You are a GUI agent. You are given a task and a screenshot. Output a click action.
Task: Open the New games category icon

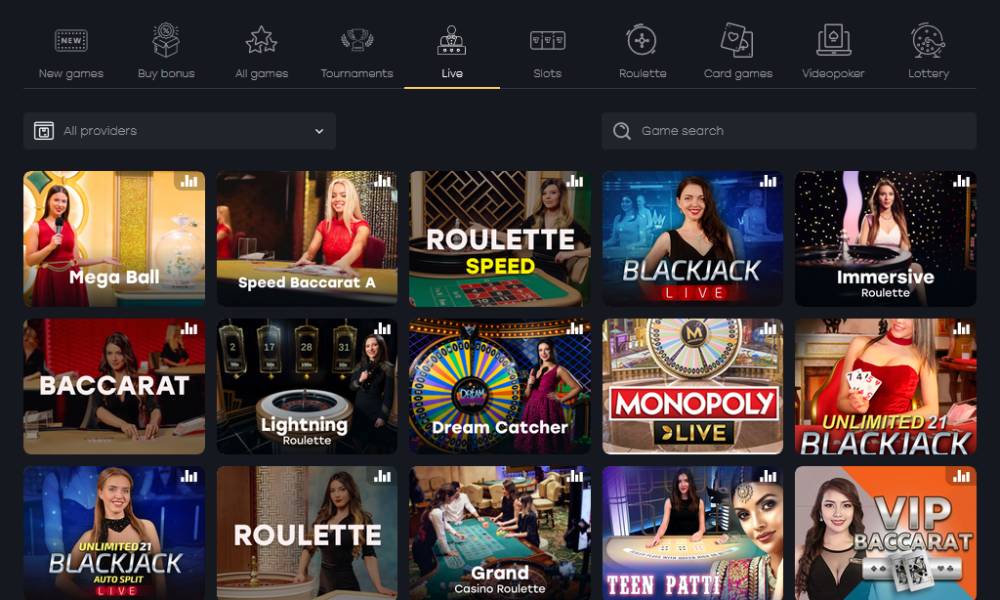(71, 41)
